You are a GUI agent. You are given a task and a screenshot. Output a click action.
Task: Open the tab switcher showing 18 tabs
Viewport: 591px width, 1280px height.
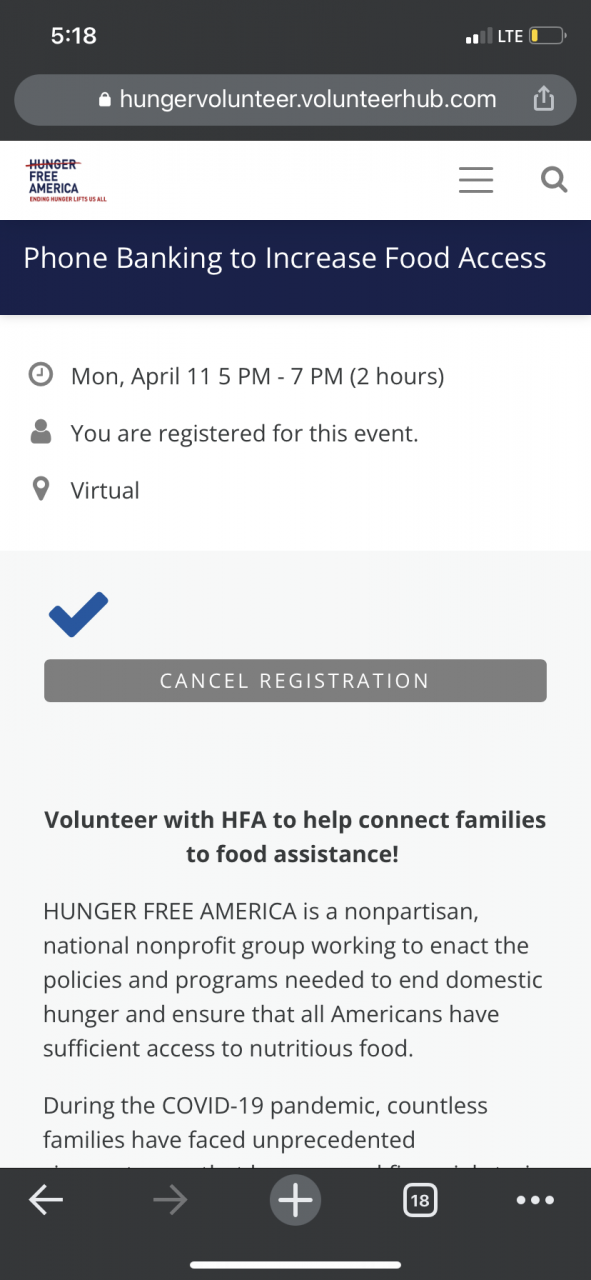(x=420, y=1201)
